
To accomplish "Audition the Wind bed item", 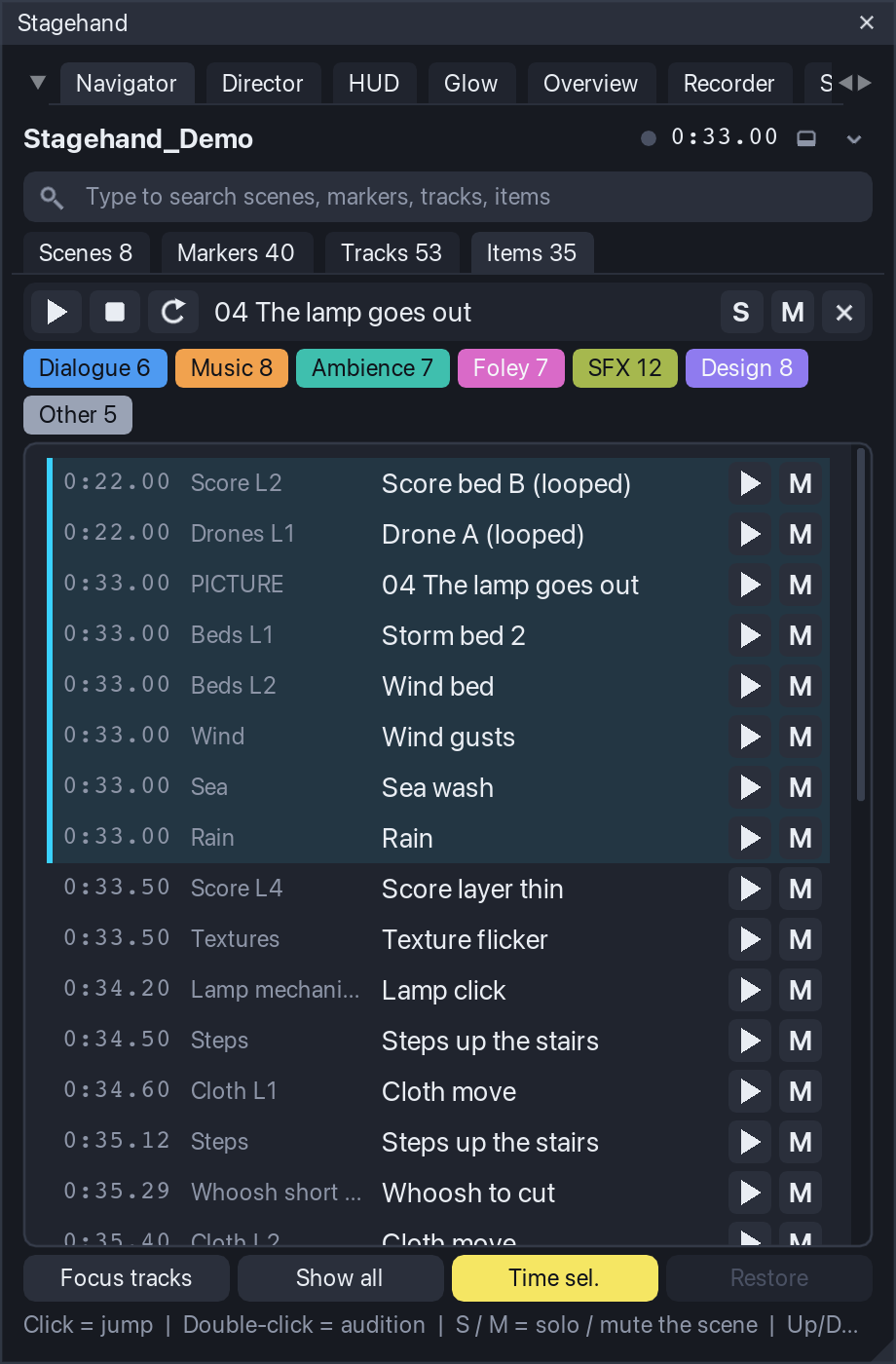I will coord(750,686).
